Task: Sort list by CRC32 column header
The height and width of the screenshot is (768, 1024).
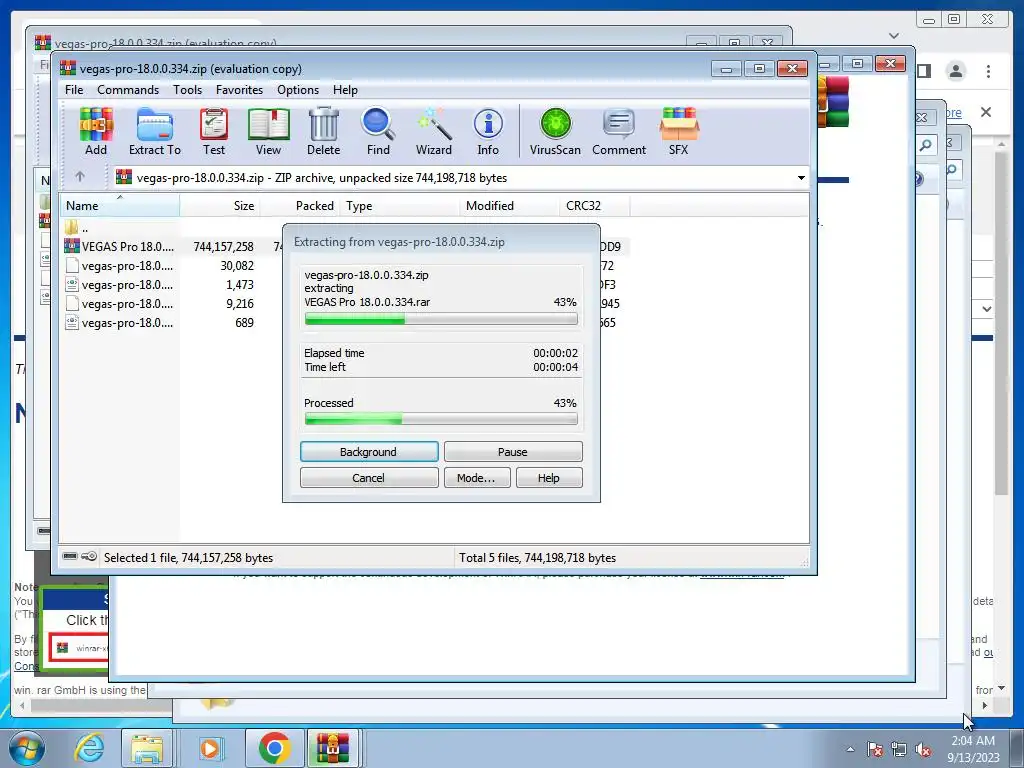Action: click(x=594, y=206)
